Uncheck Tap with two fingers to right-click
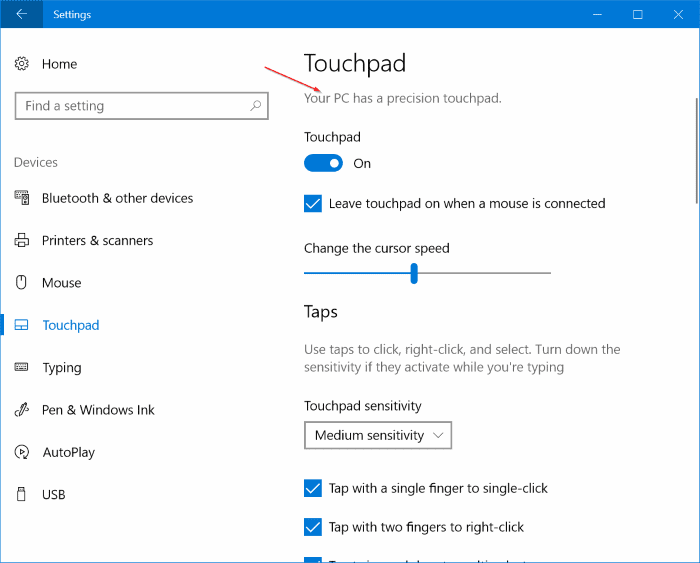This screenshot has width=700, height=563. [312, 527]
